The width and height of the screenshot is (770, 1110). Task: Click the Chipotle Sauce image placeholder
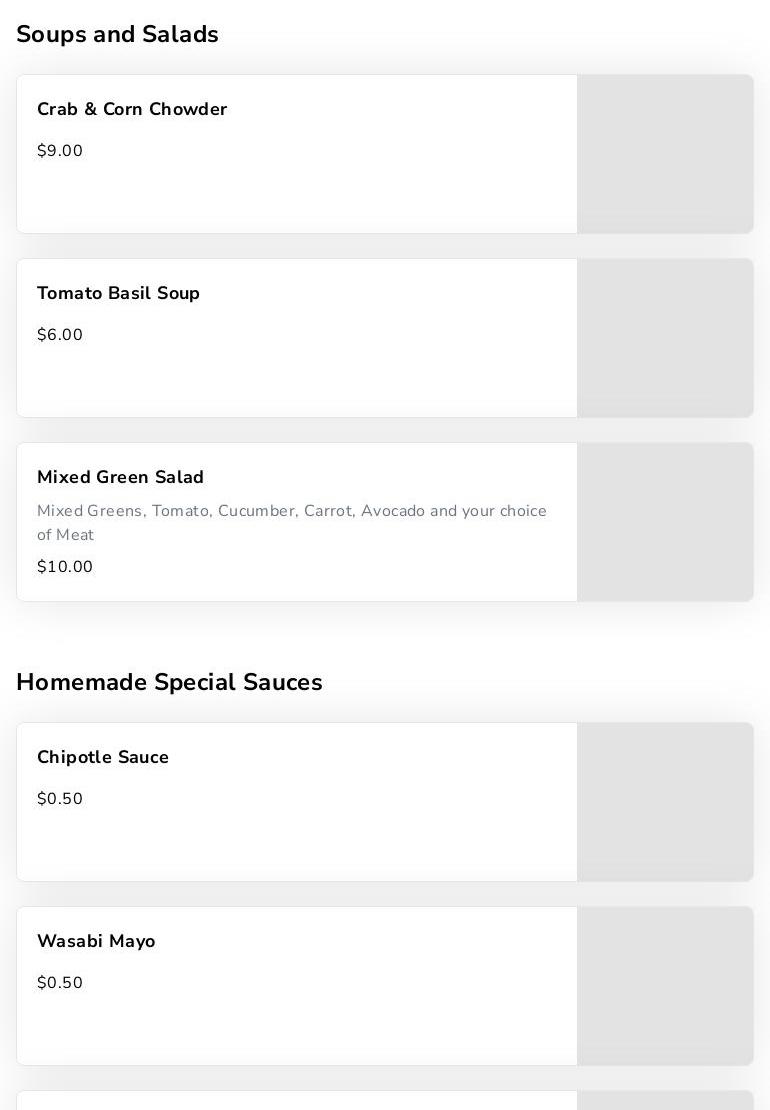[665, 802]
